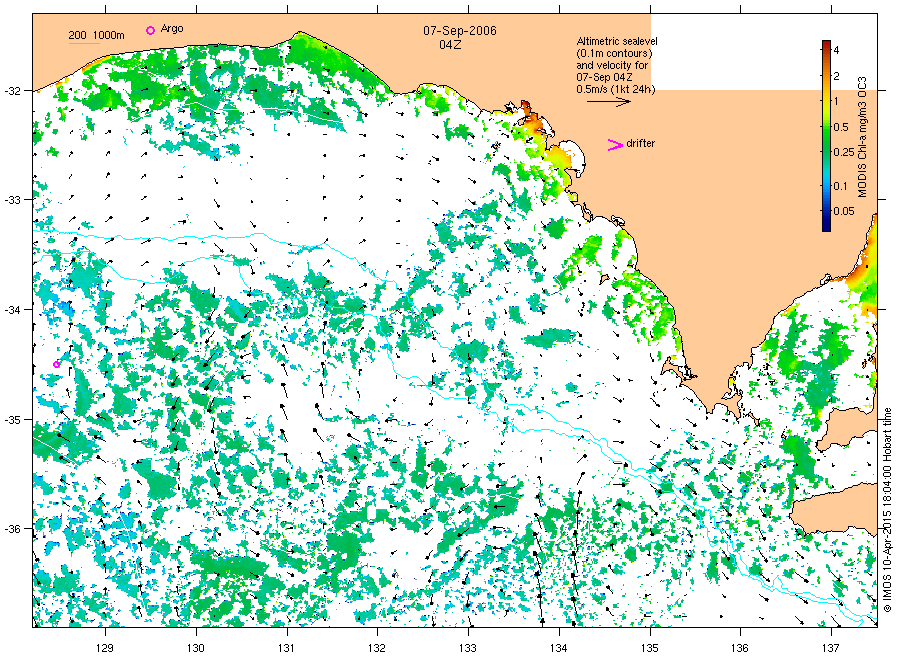
Task: Click the longitude label 130
Action: (x=196, y=649)
